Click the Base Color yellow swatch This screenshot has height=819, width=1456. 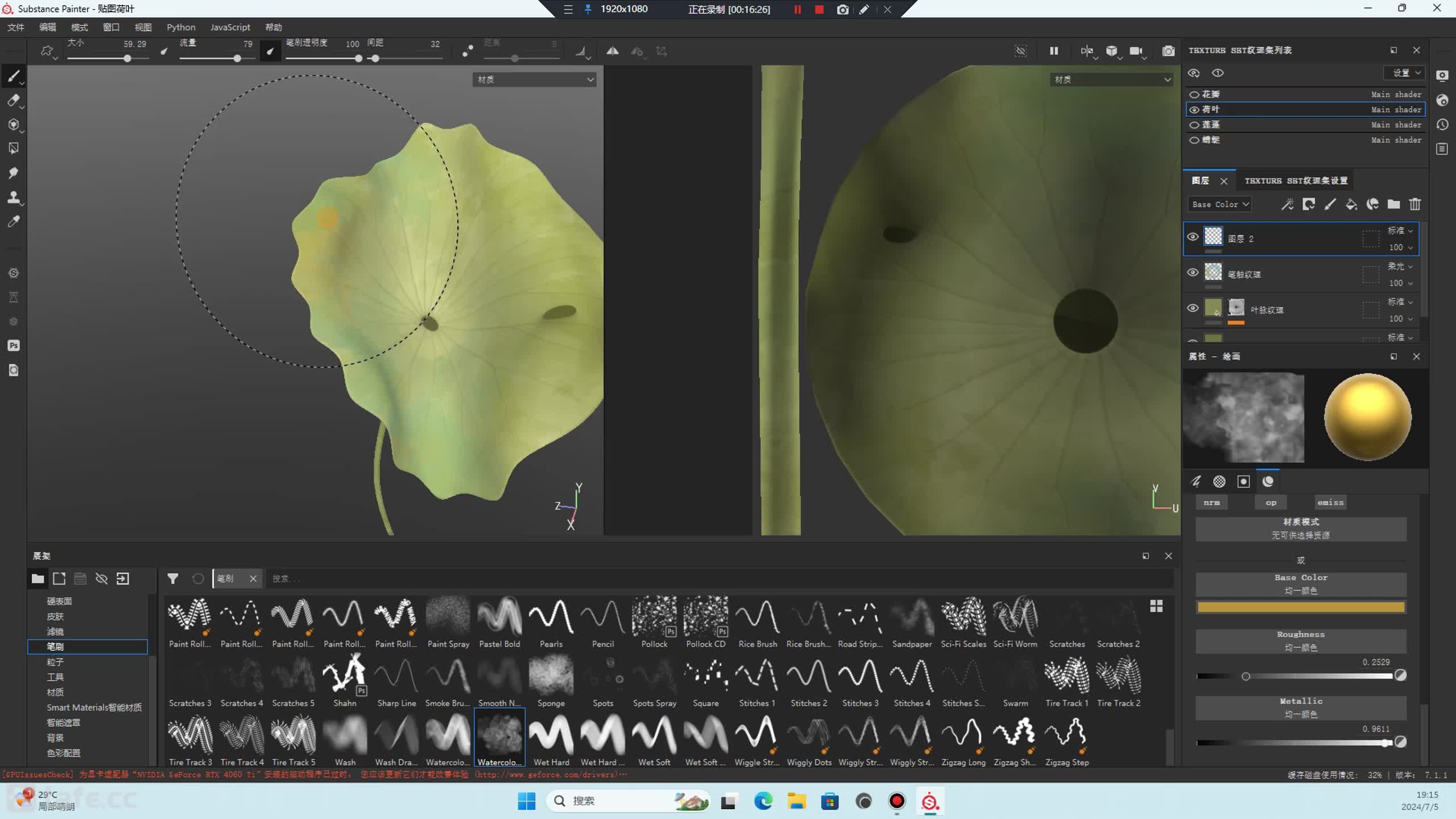point(1301,607)
